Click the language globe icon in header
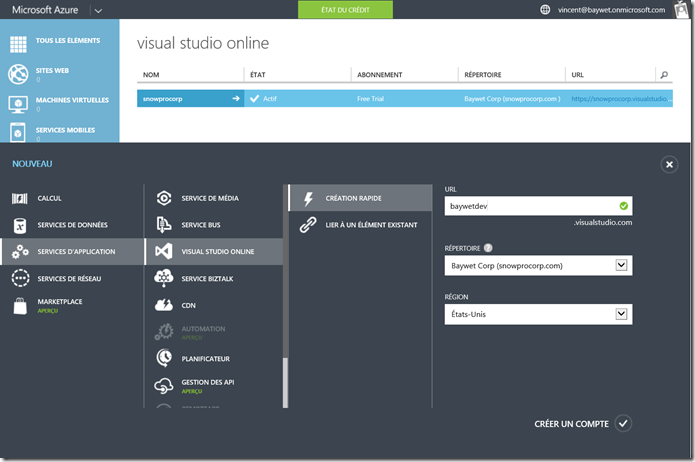 coord(545,9)
